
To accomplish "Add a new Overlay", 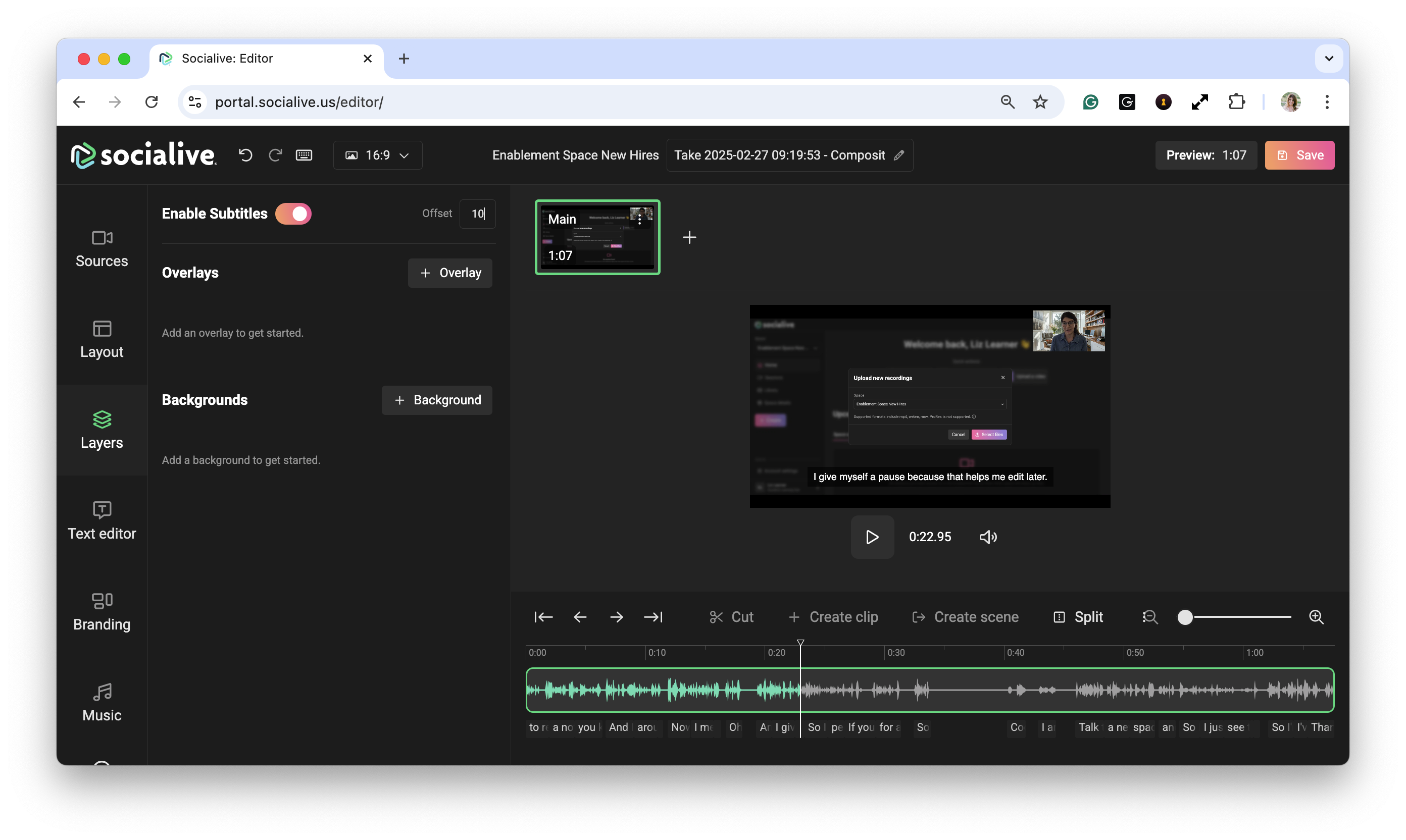I will pos(450,273).
